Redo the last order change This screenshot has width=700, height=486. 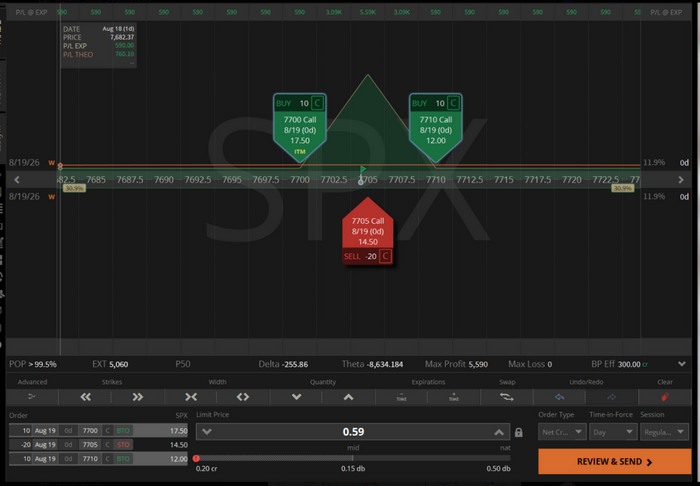point(612,397)
